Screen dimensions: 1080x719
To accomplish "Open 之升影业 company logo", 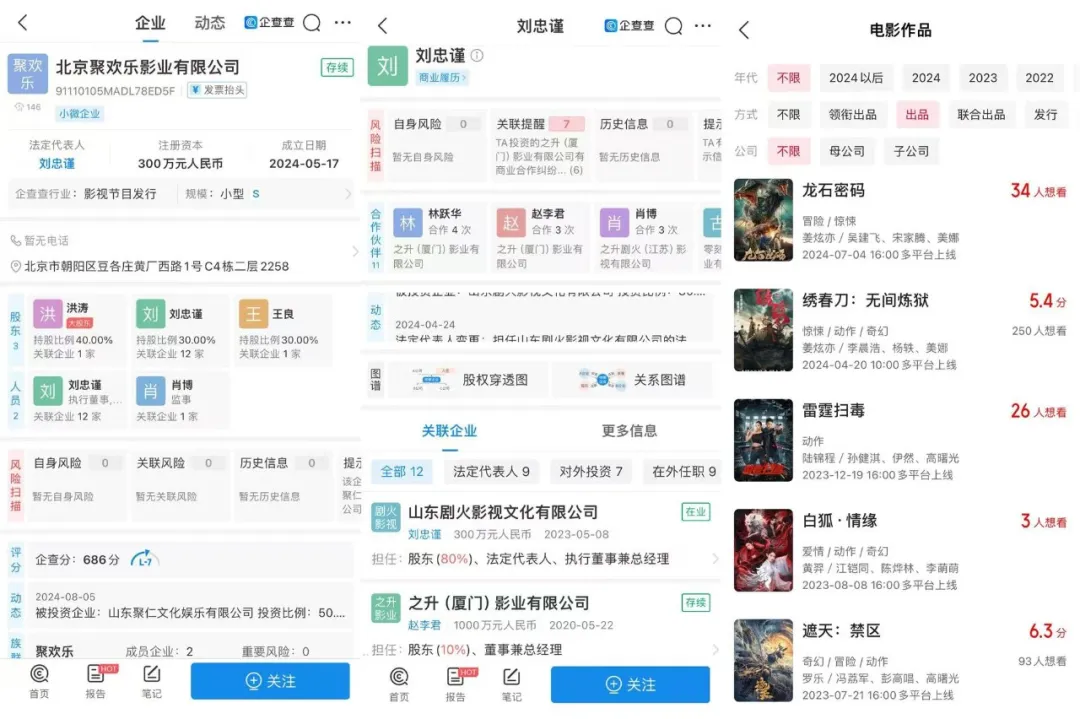I will (385, 608).
